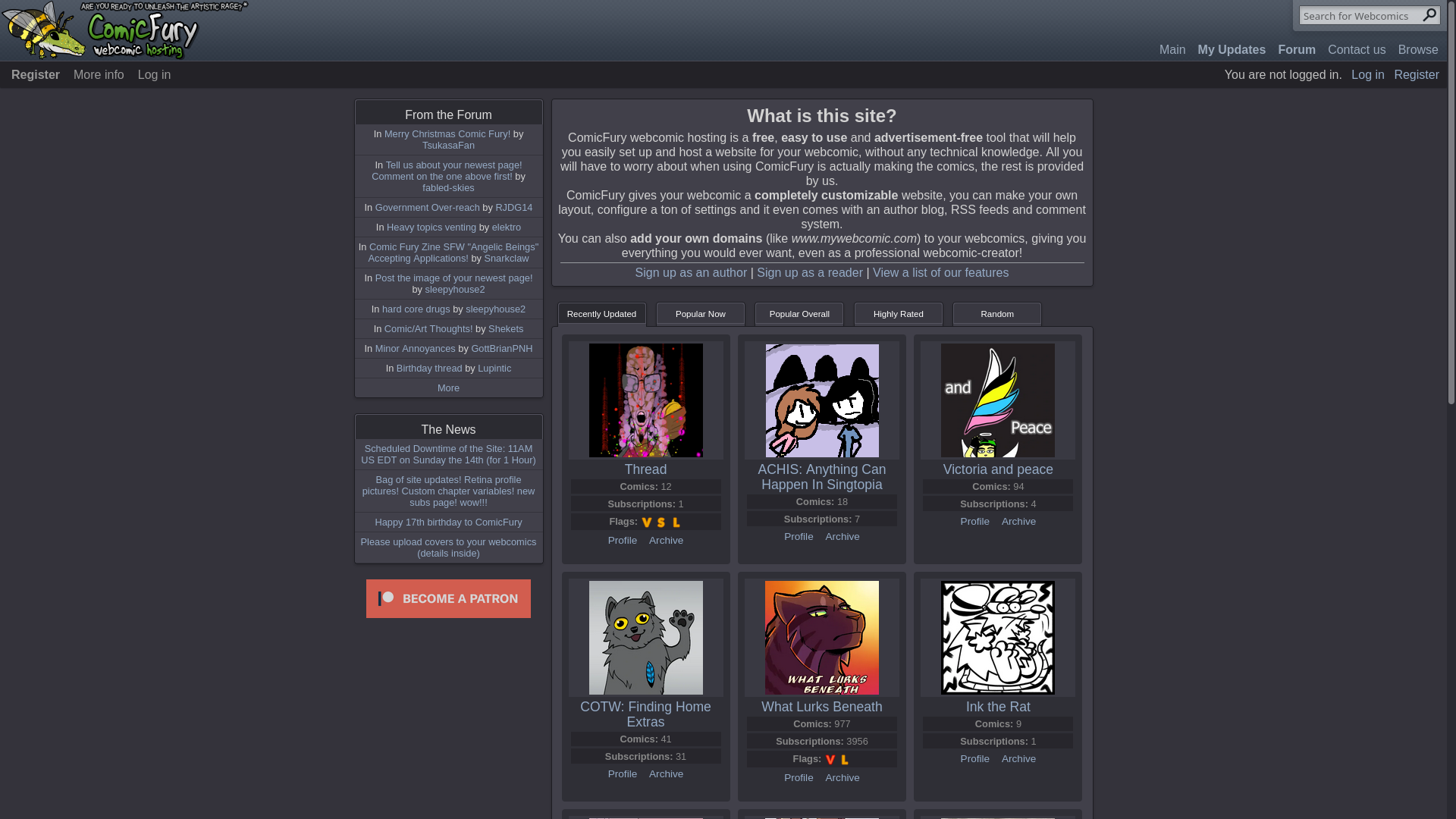Go to My Updates page
Image resolution: width=1456 pixels, height=819 pixels.
point(1231,50)
